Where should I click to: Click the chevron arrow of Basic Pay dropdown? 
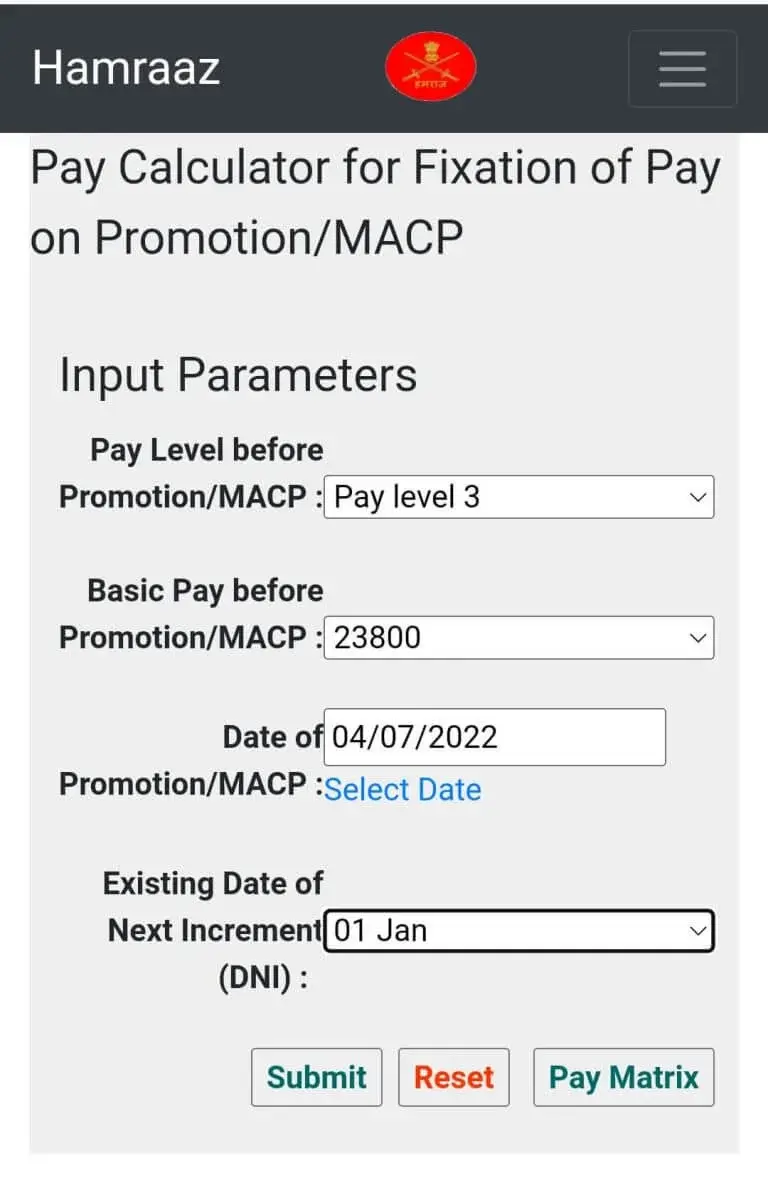(698, 638)
